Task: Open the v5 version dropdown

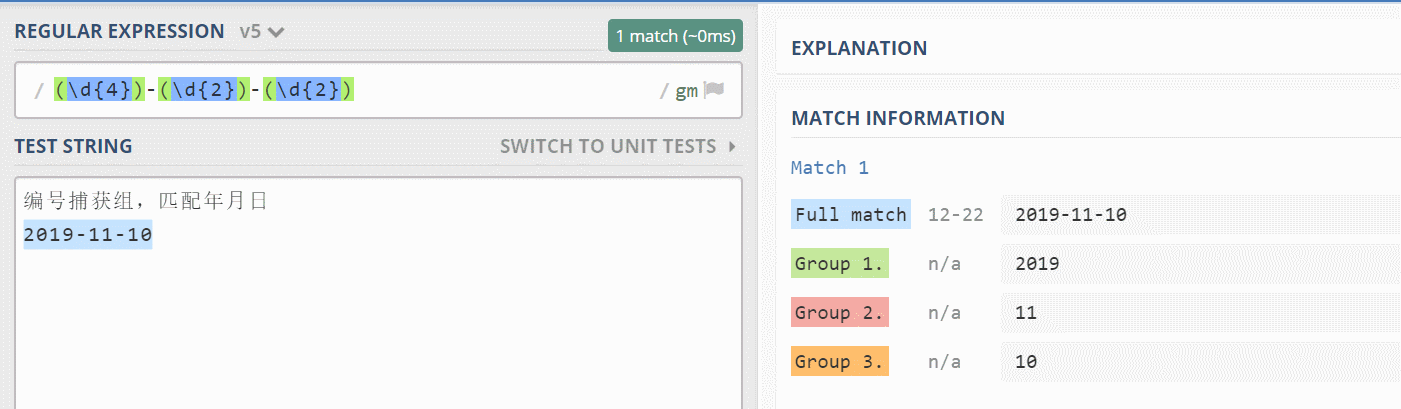Action: pos(263,32)
